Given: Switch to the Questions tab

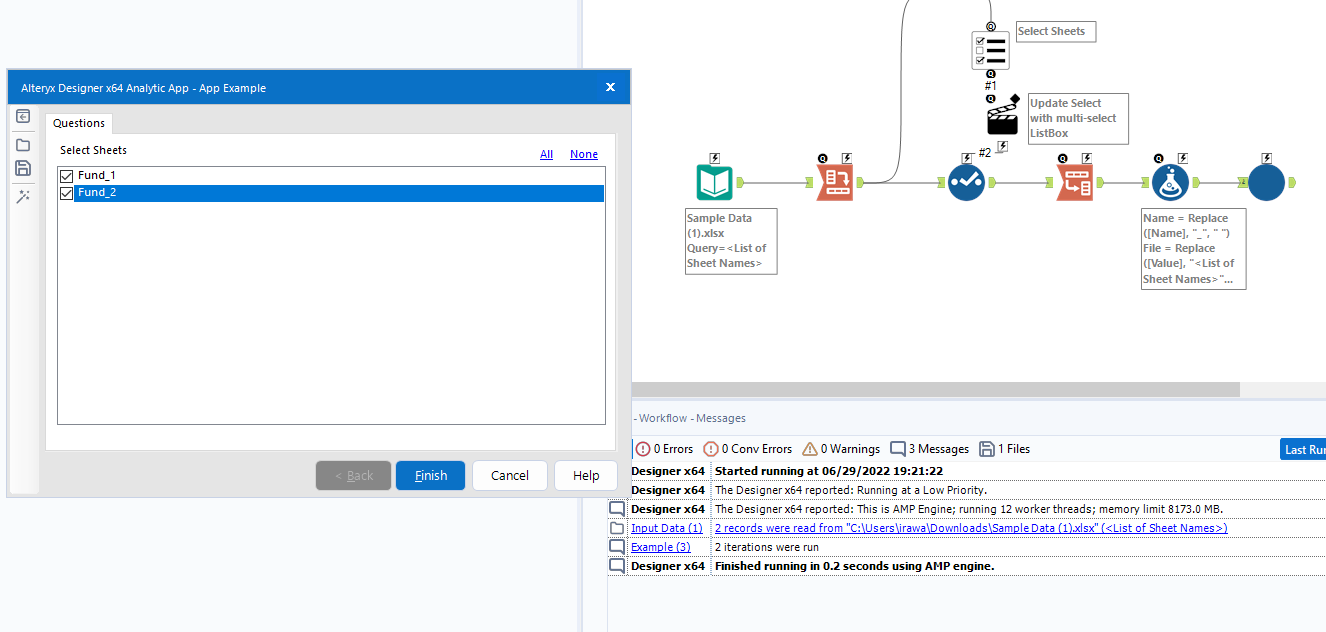Looking at the screenshot, I should (78, 123).
